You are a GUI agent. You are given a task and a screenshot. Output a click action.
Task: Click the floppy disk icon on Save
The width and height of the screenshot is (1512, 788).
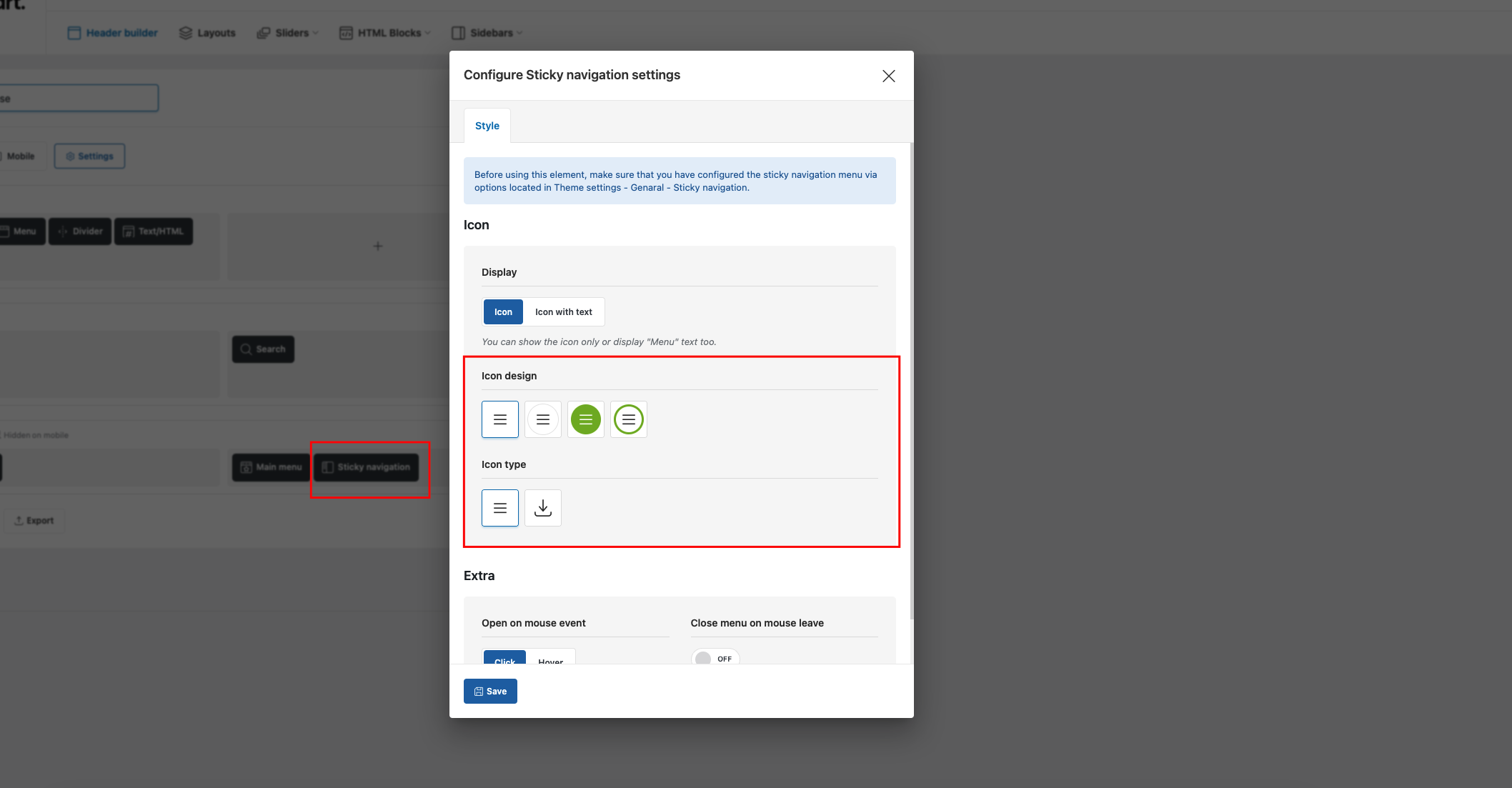click(479, 692)
